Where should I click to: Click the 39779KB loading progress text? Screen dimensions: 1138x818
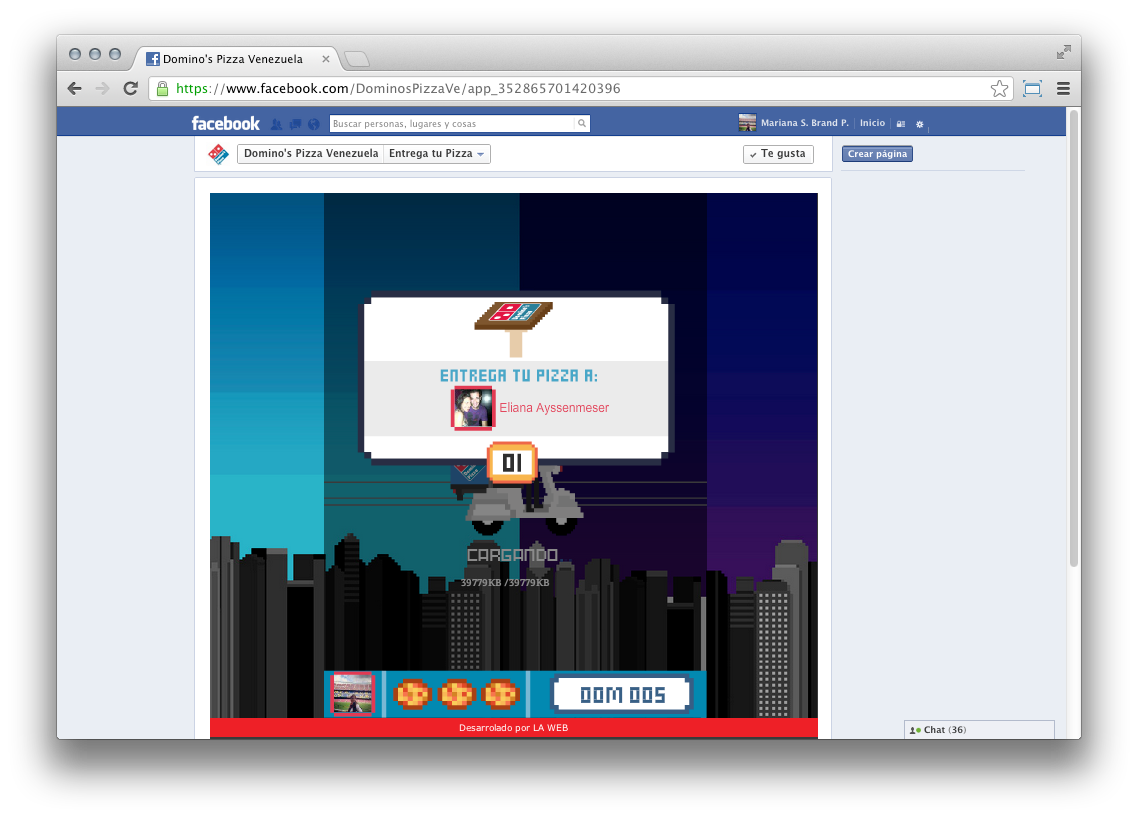[505, 583]
